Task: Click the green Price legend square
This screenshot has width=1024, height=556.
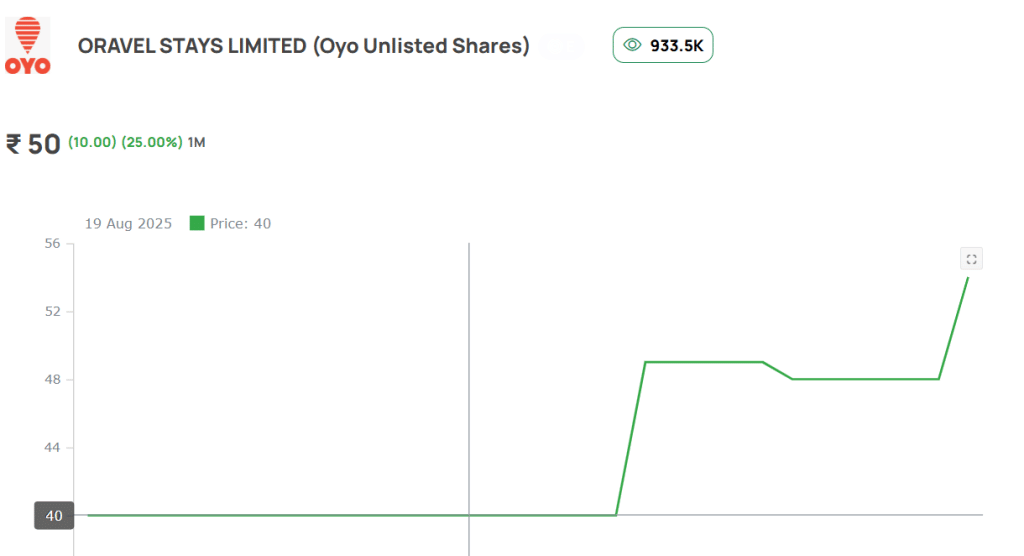Action: [x=197, y=223]
